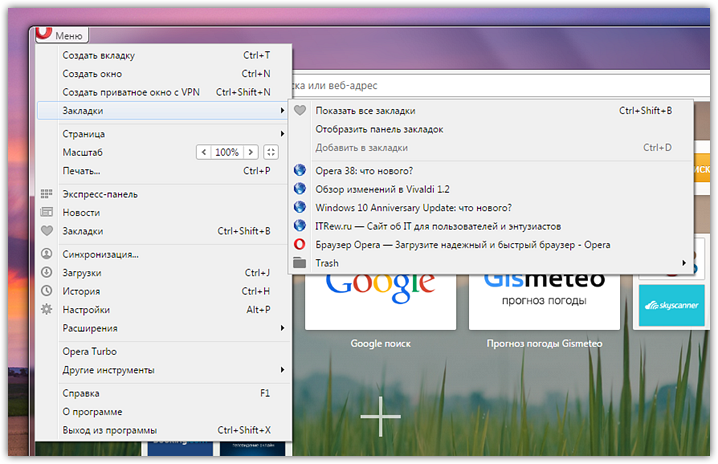This screenshot has height=464, width=718.
Task: Click globe icon for ITRew.ru bookmark
Action: 299,226
